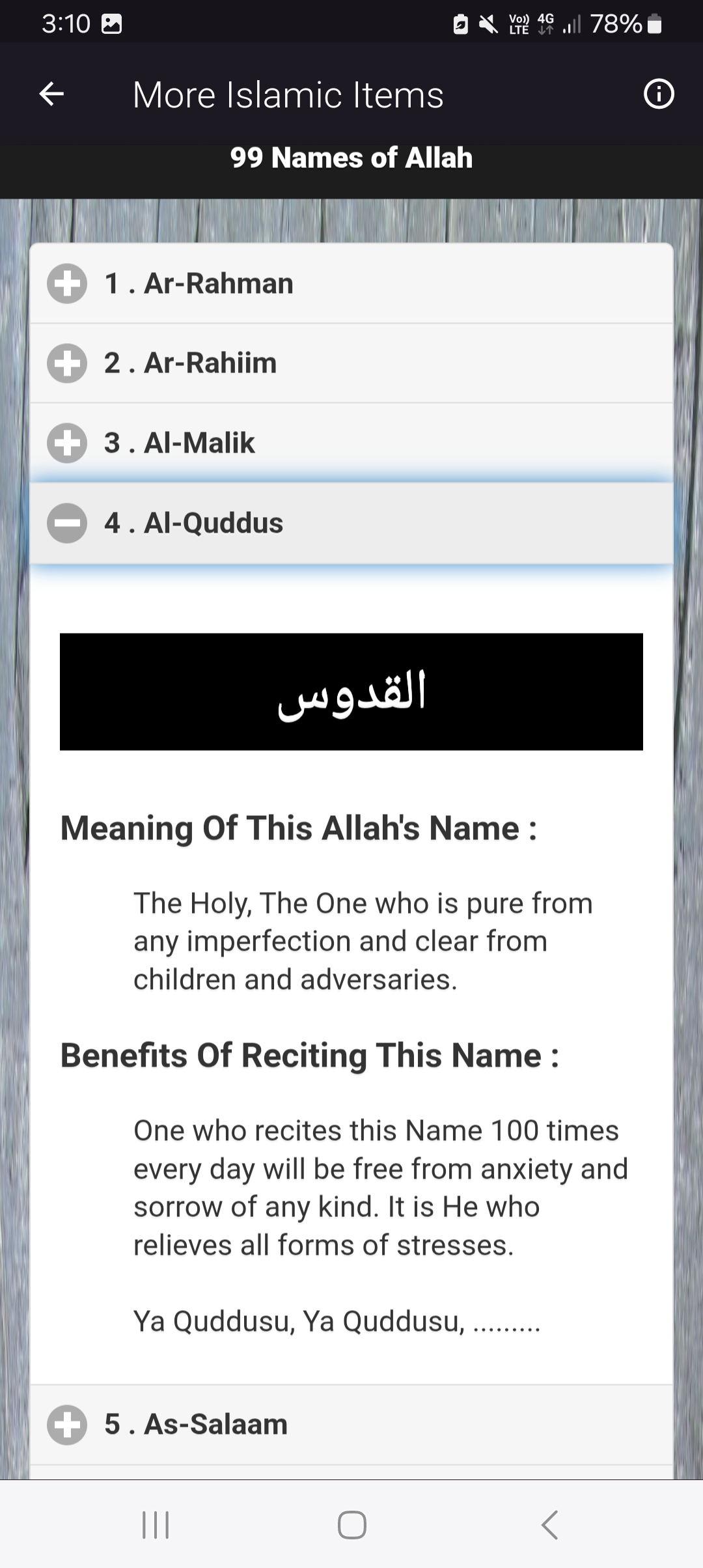Tap the 99 Names of Allah heading
The width and height of the screenshot is (703, 1568).
(351, 158)
